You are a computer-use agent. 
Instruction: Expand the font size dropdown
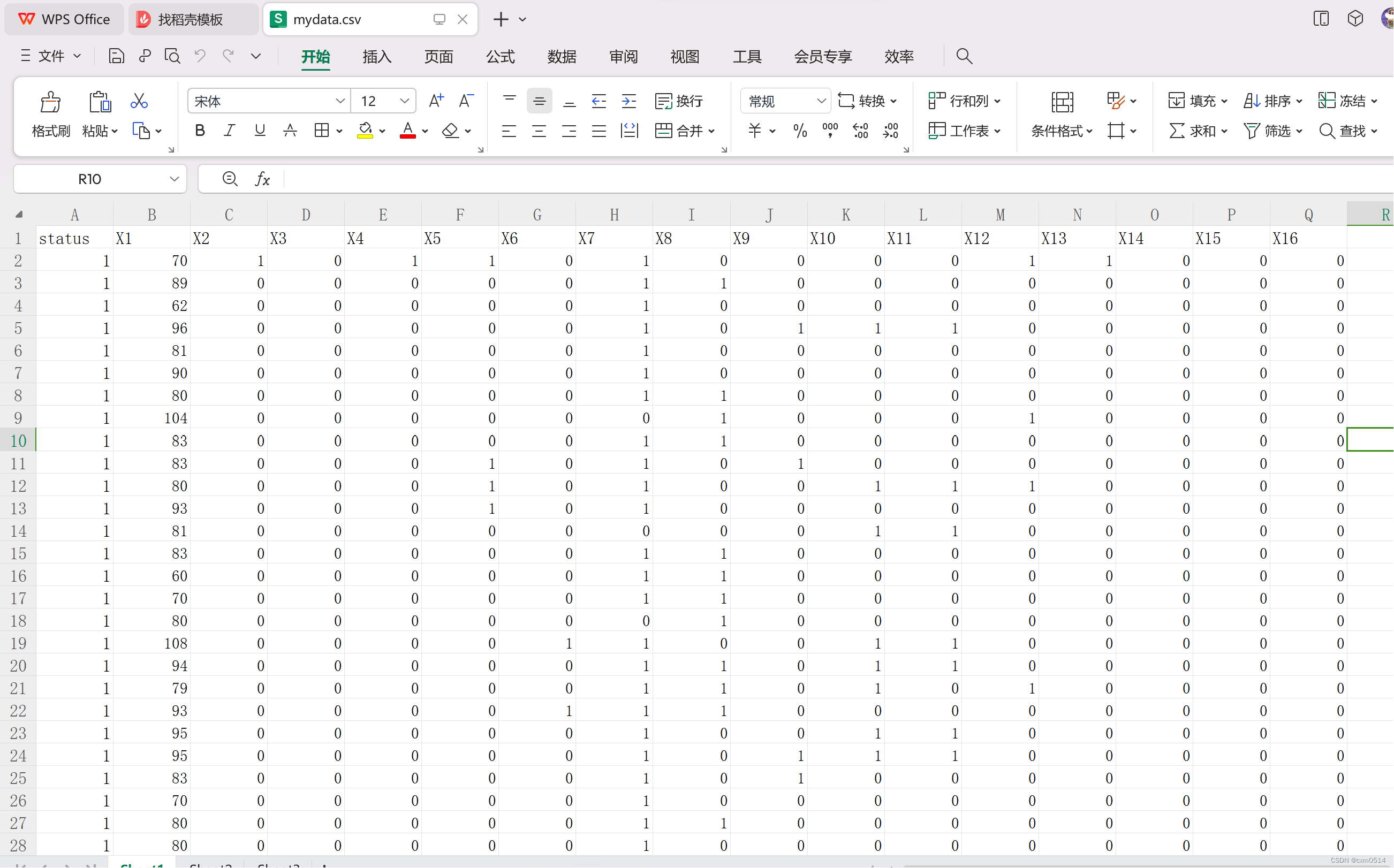pyautogui.click(x=404, y=101)
